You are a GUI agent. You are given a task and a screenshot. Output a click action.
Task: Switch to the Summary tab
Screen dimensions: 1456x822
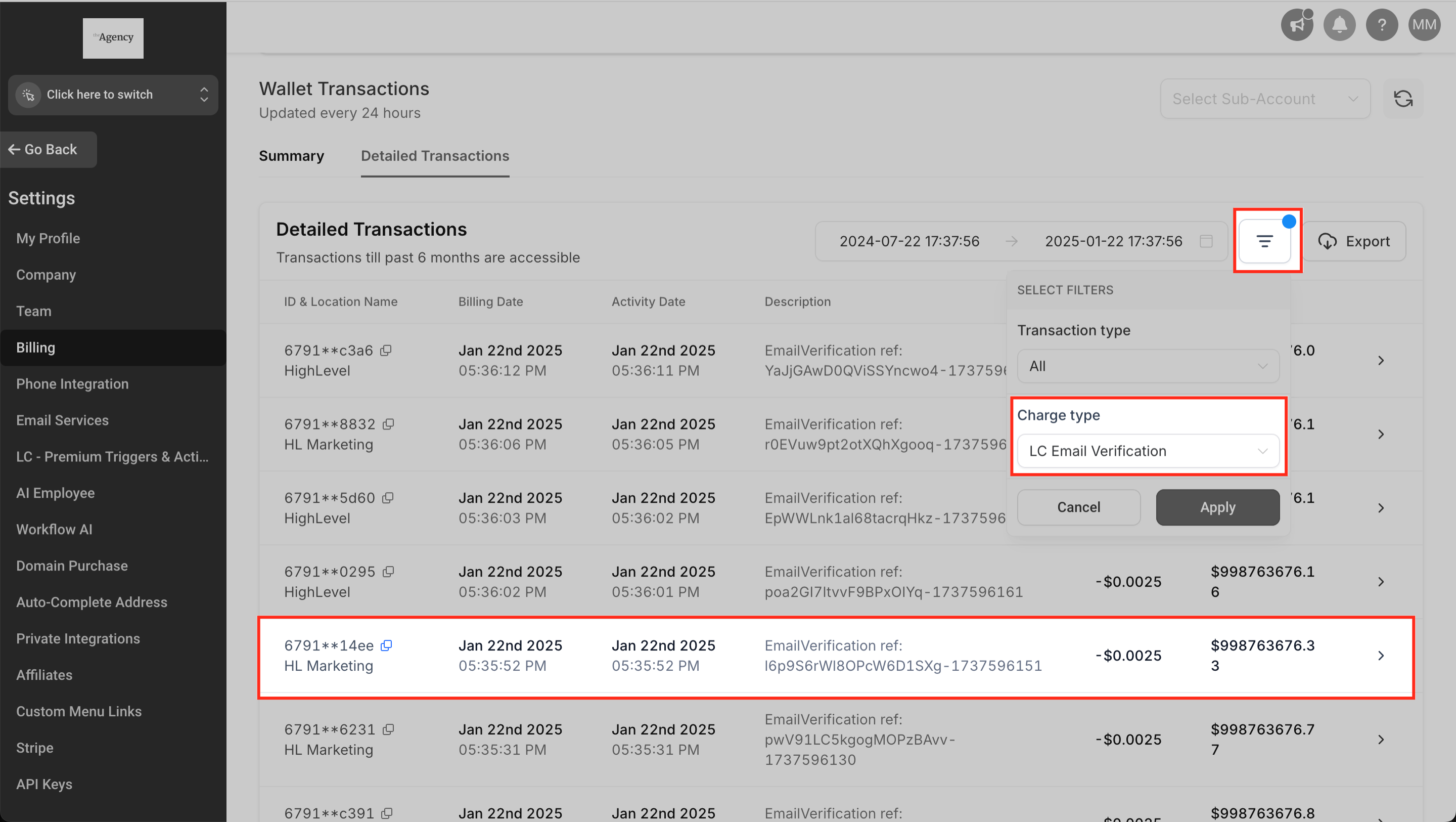tap(291, 156)
